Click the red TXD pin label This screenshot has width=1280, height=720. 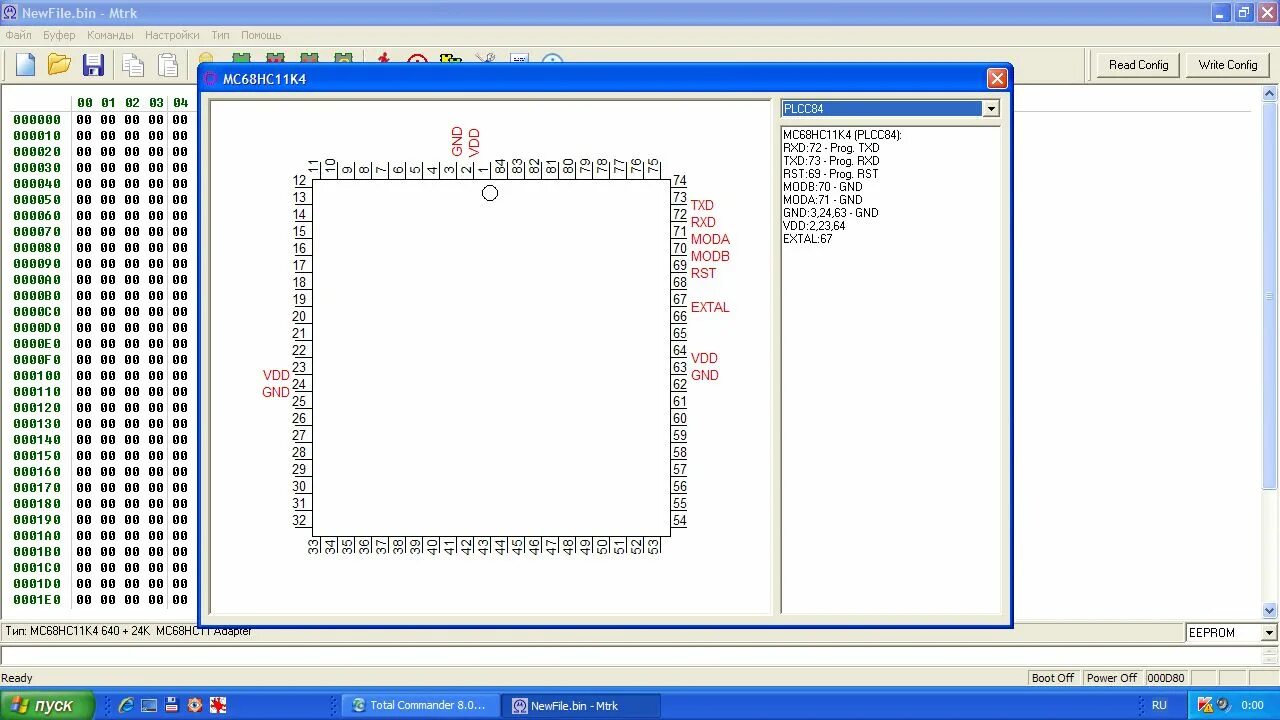pyautogui.click(x=702, y=205)
